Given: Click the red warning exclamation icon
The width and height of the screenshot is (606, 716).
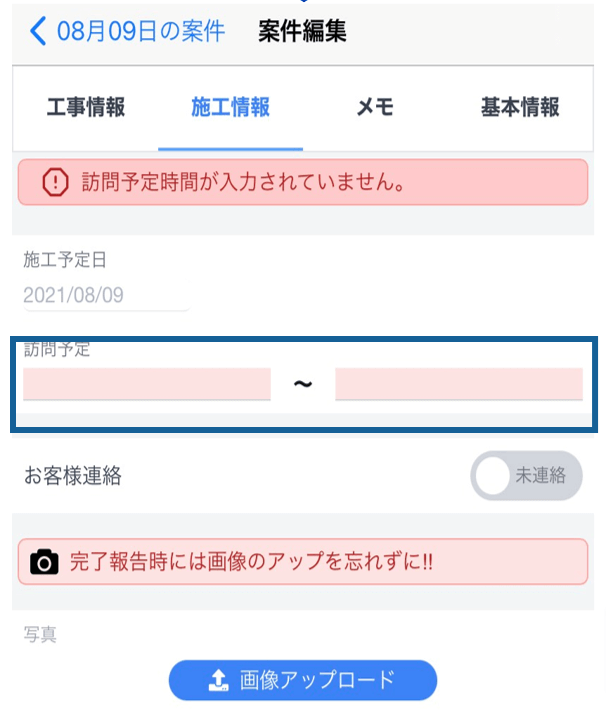Looking at the screenshot, I should click(x=56, y=182).
